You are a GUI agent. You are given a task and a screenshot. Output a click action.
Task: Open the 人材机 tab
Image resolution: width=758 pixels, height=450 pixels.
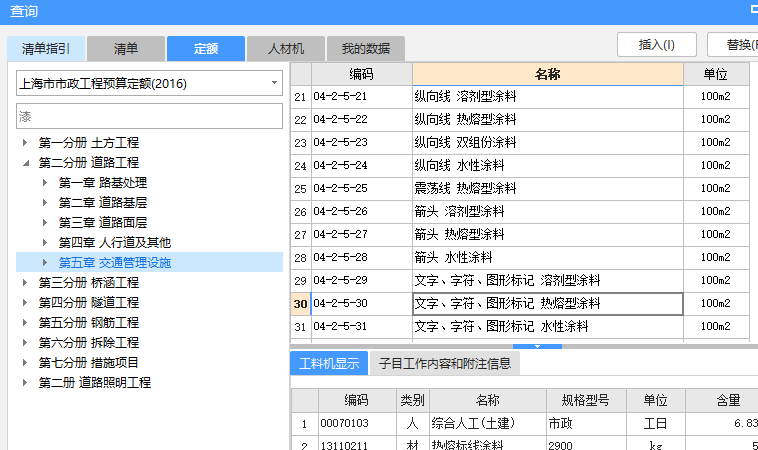pyautogui.click(x=286, y=49)
